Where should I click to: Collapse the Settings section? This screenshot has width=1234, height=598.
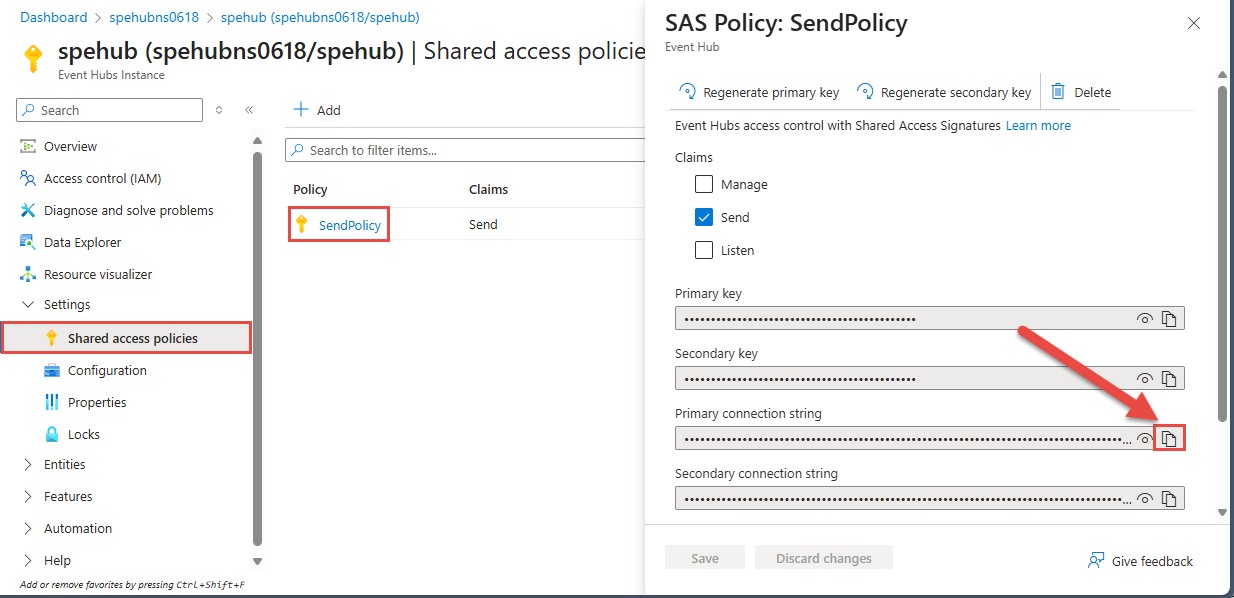[x=27, y=304]
